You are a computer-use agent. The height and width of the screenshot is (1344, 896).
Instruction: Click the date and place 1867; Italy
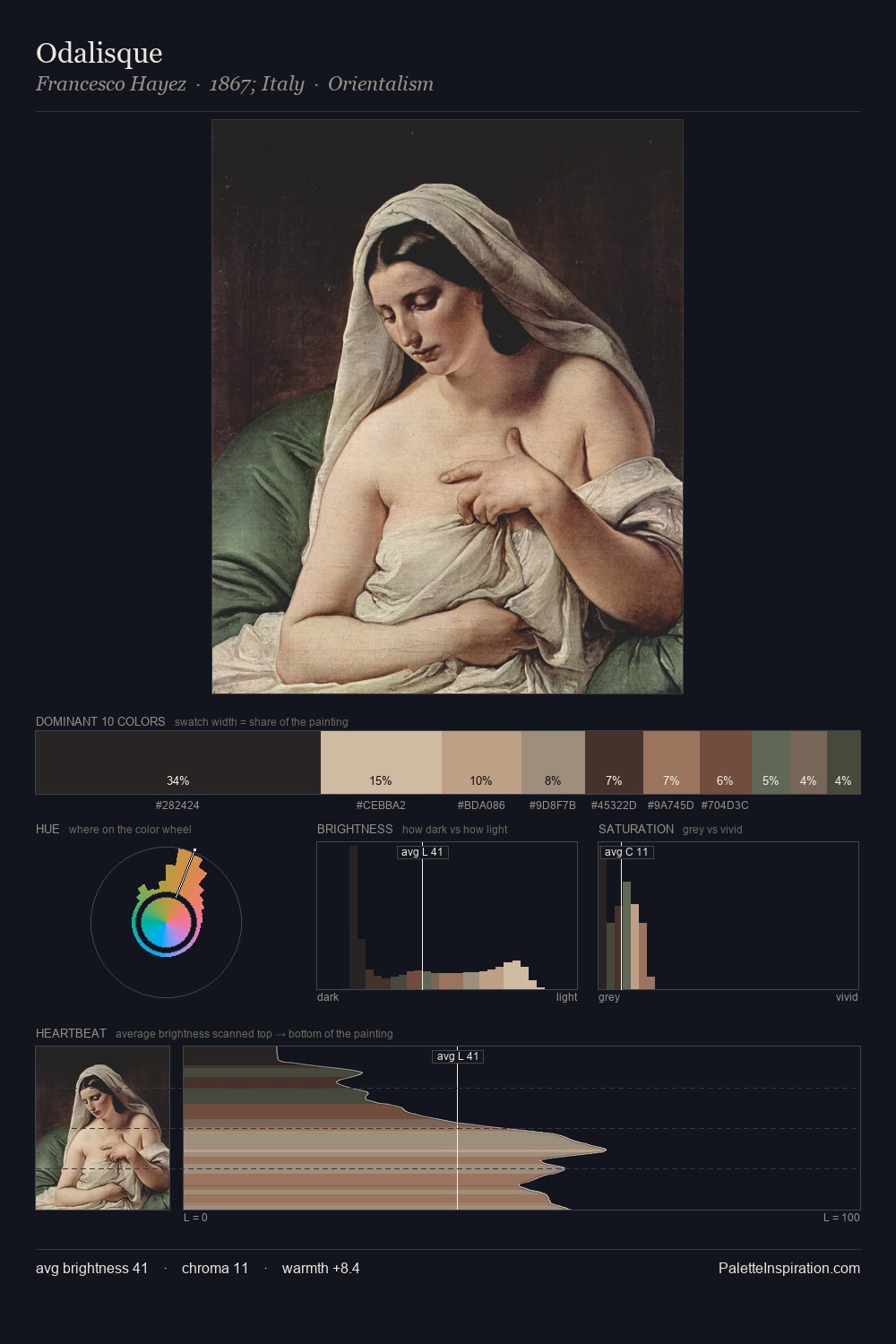[257, 84]
